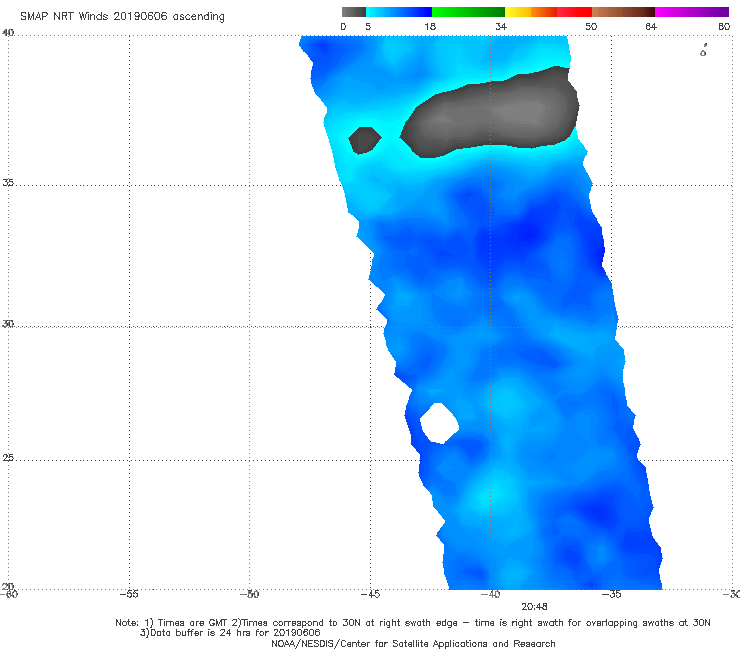
Task: Click the title 'SMAP NRT Winds 20190606 ascending'
Action: coord(122,16)
